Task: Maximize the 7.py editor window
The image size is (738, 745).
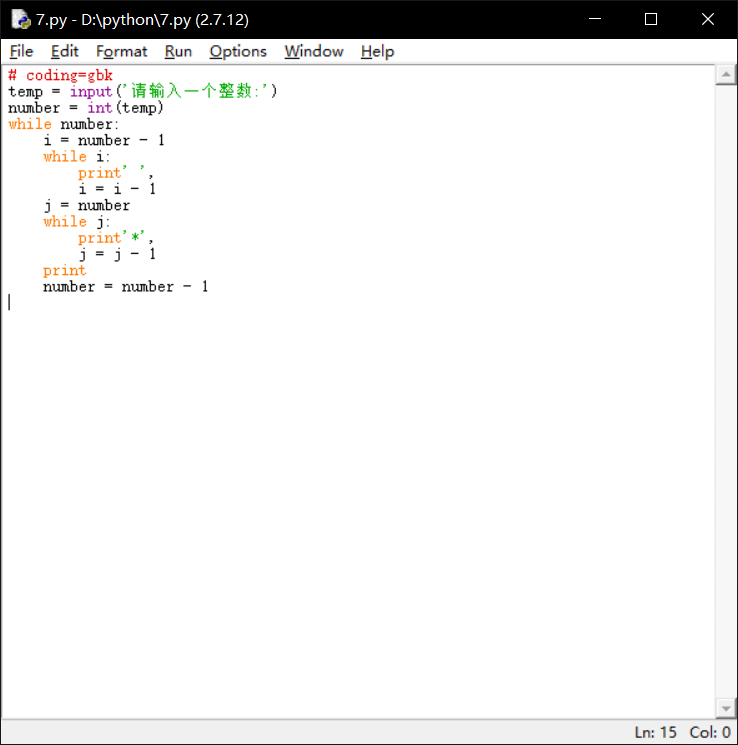Action: pyautogui.click(x=651, y=19)
